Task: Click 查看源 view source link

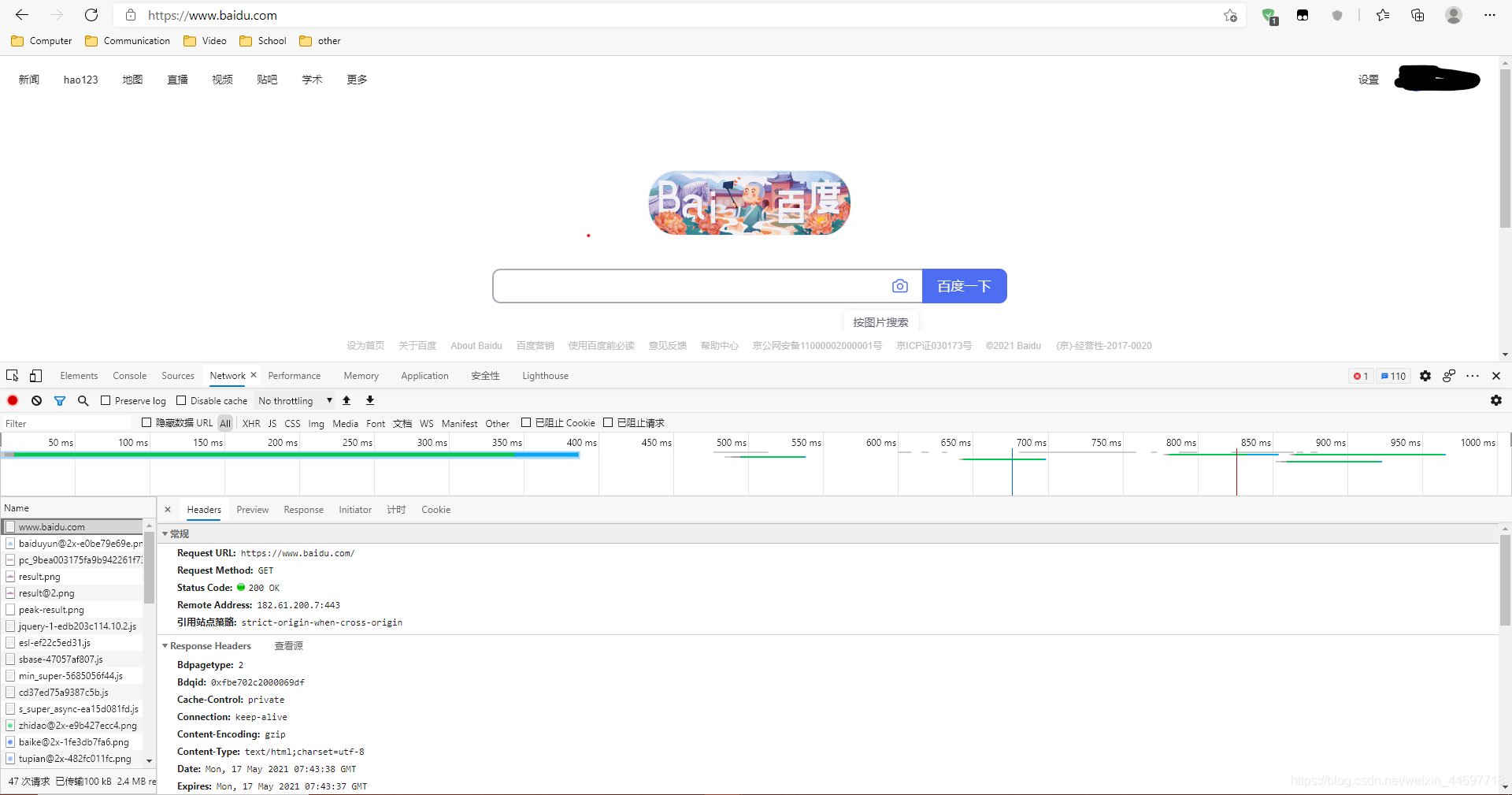Action: coord(288,646)
